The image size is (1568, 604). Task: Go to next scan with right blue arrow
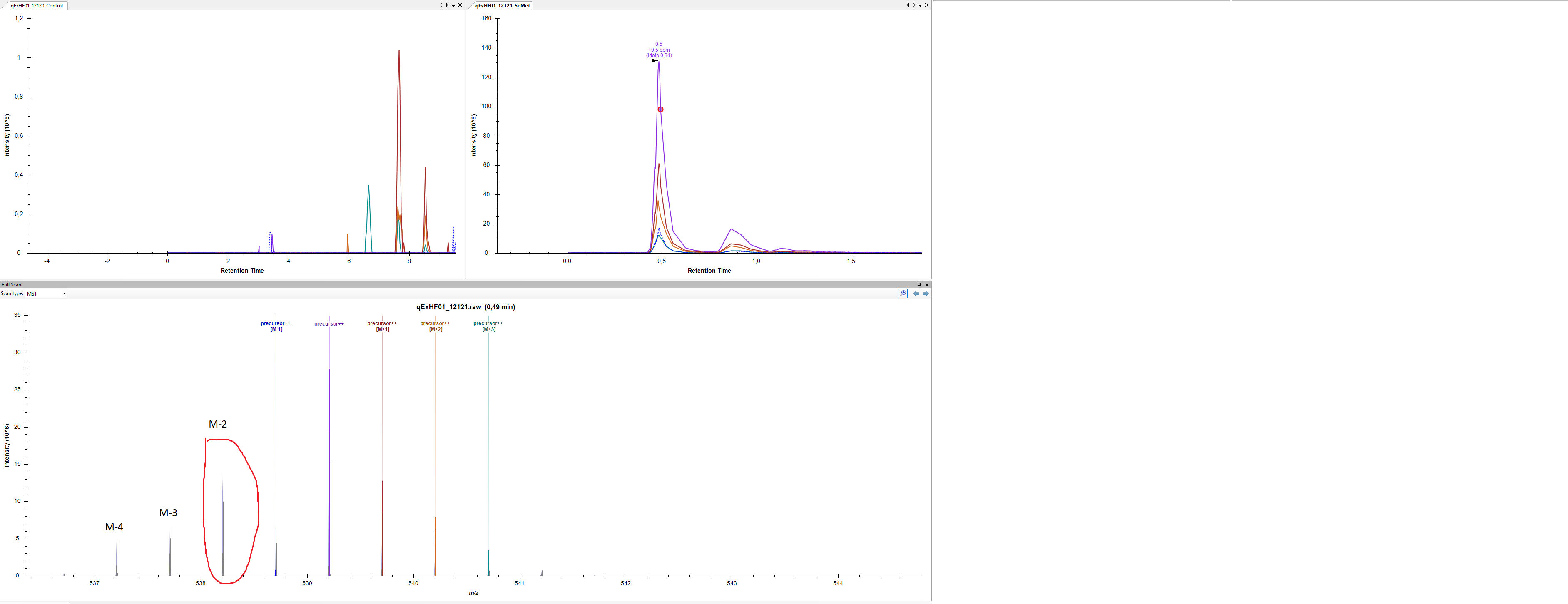click(x=926, y=294)
